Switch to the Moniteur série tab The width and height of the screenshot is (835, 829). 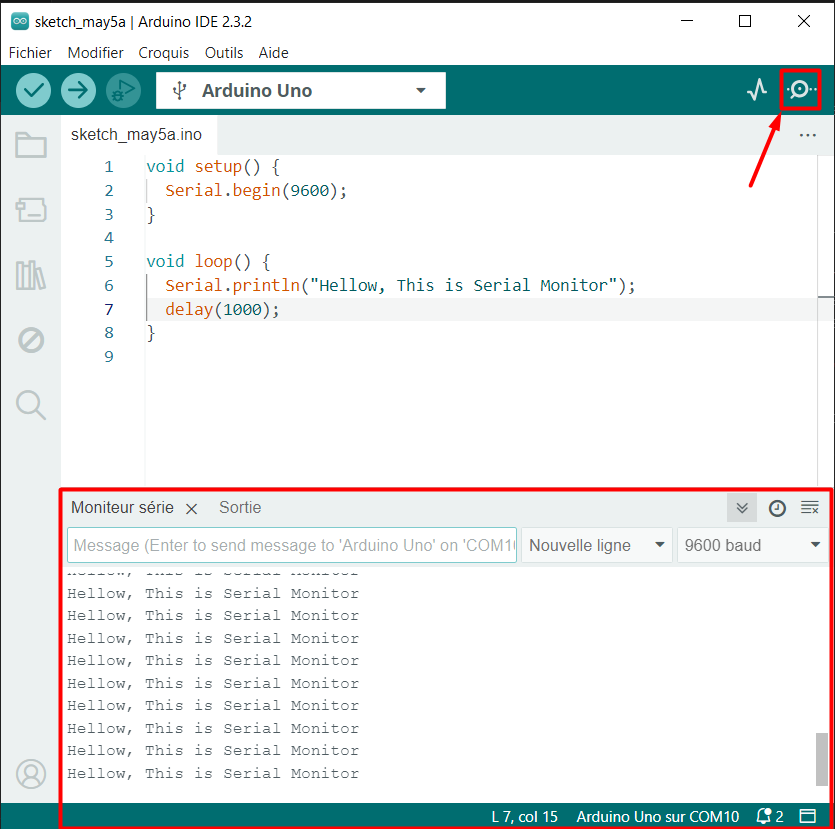(x=122, y=507)
